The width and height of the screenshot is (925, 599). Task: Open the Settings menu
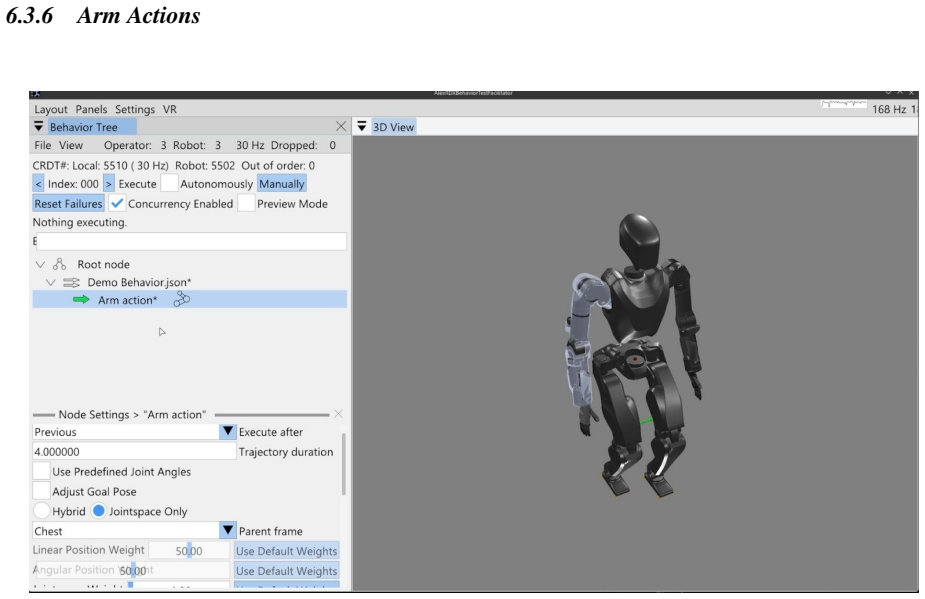tap(135, 109)
